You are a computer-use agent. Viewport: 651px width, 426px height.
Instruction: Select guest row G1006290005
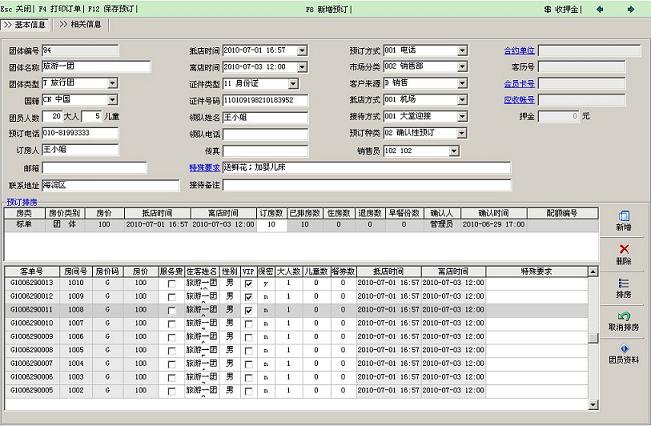tap(296, 391)
